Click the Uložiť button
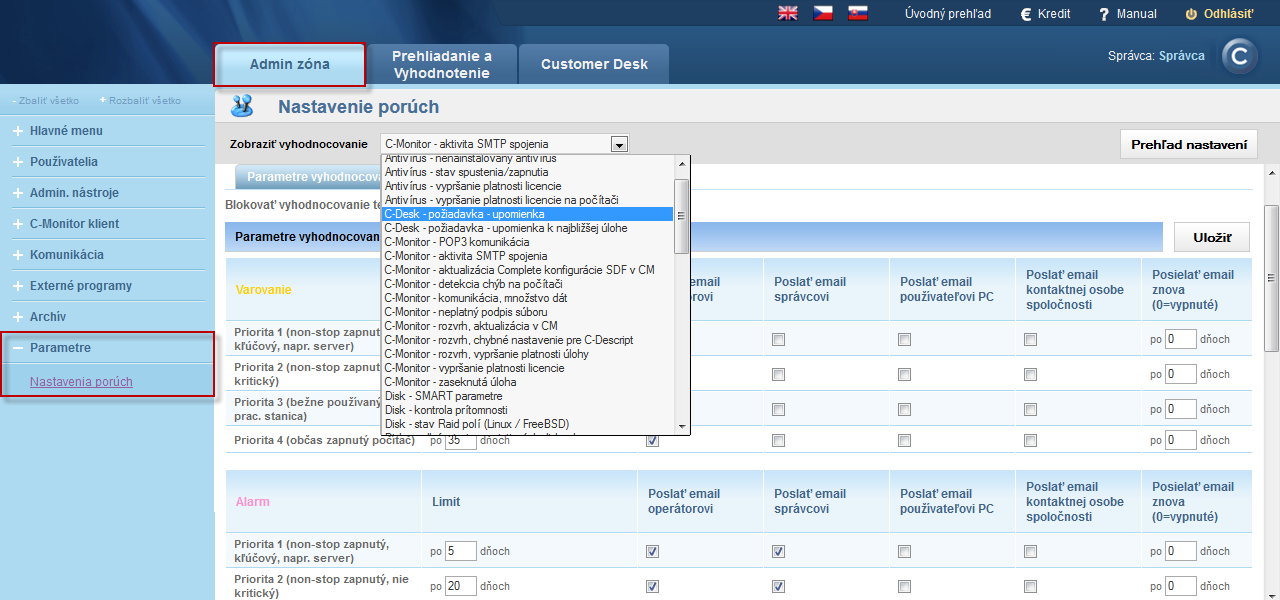 (x=1212, y=238)
